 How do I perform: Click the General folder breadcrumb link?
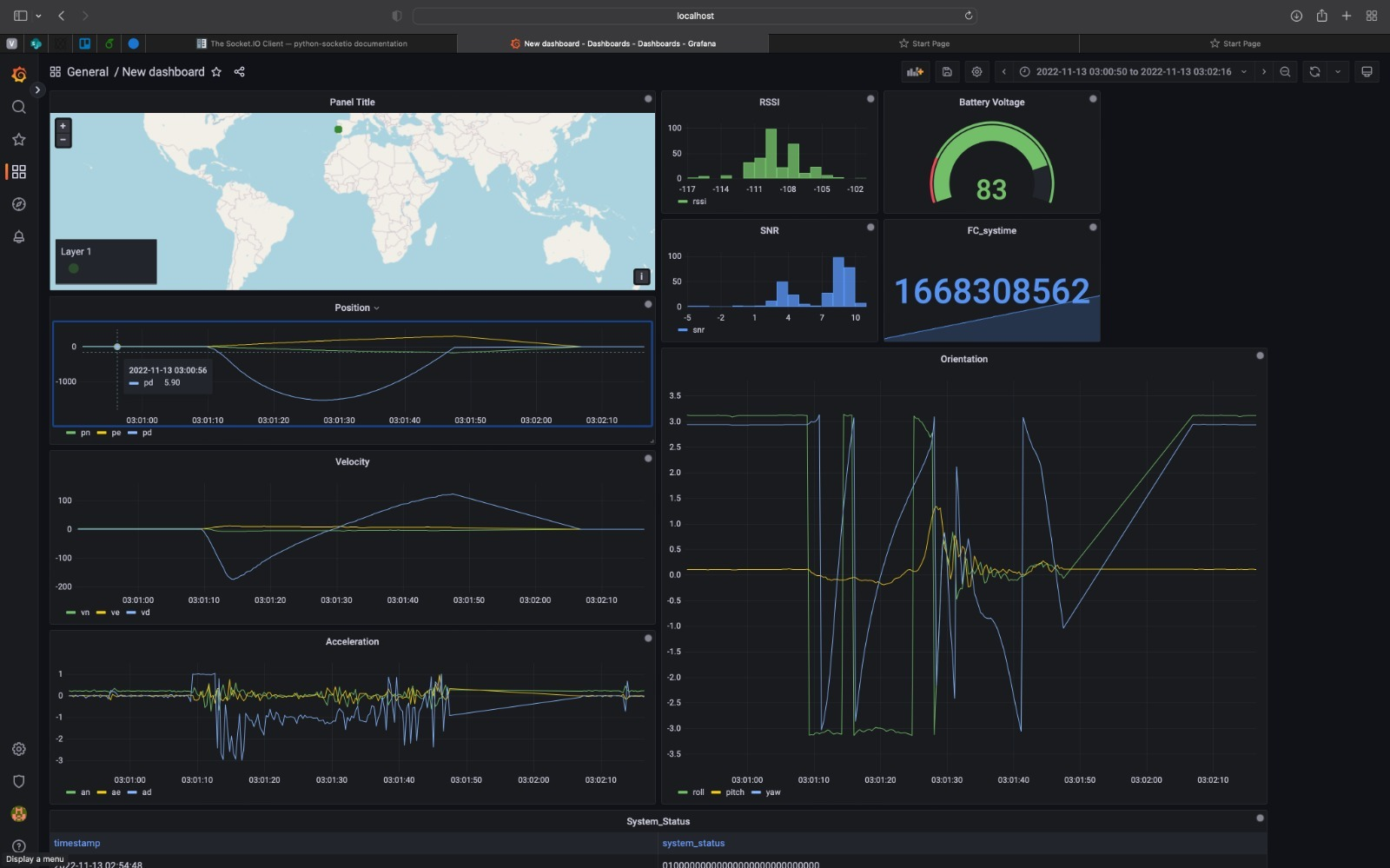87,72
